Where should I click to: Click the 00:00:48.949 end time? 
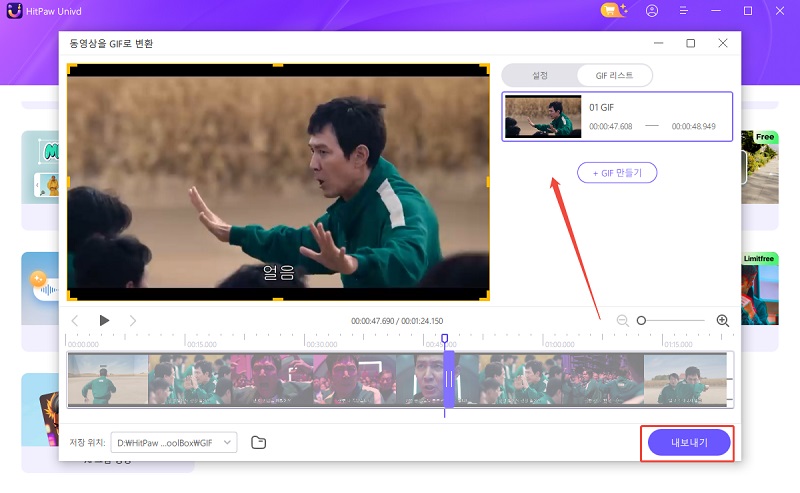(693, 127)
